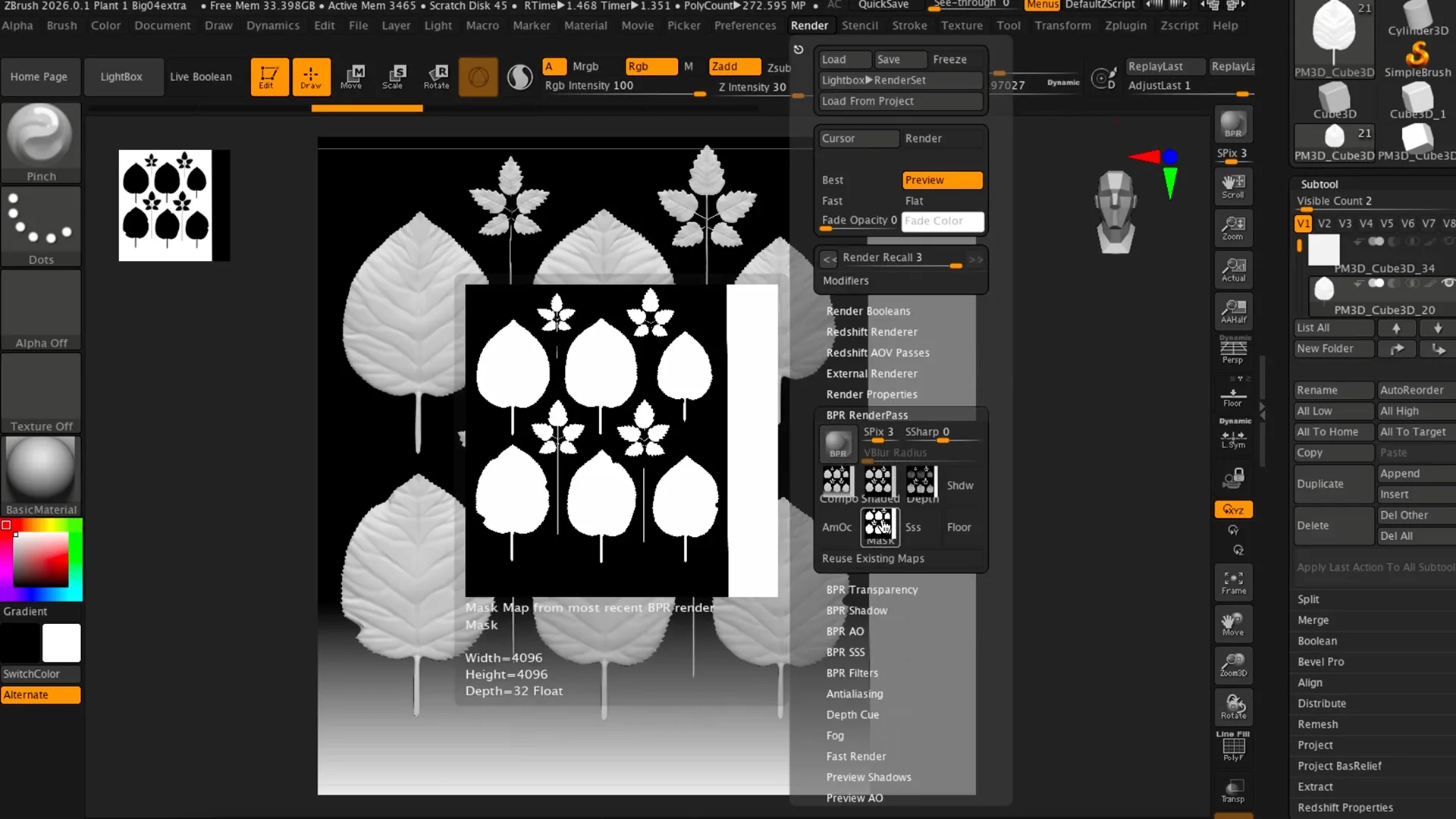Click the Actual size icon
The width and height of the screenshot is (1456, 819).
click(1233, 269)
